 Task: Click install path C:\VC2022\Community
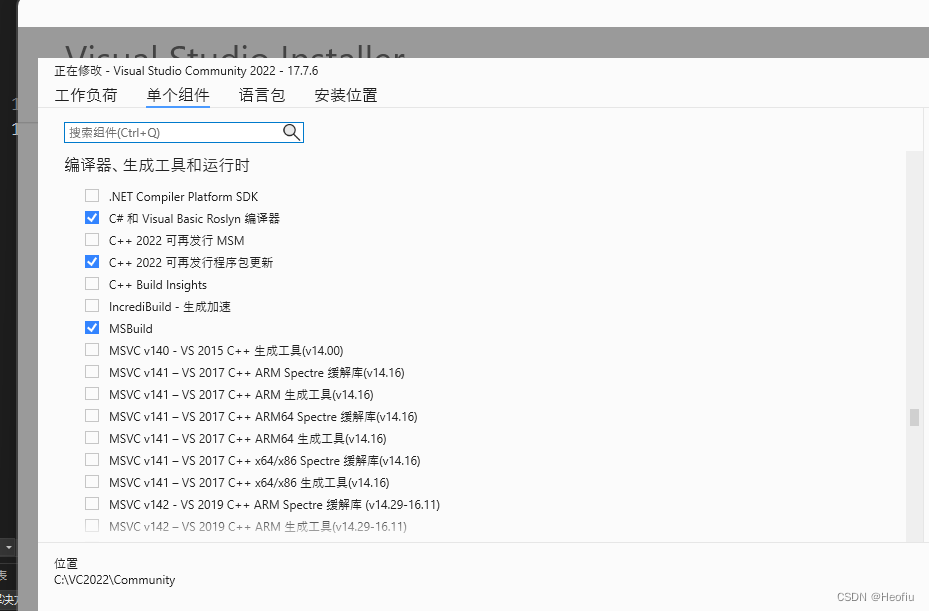(x=114, y=580)
